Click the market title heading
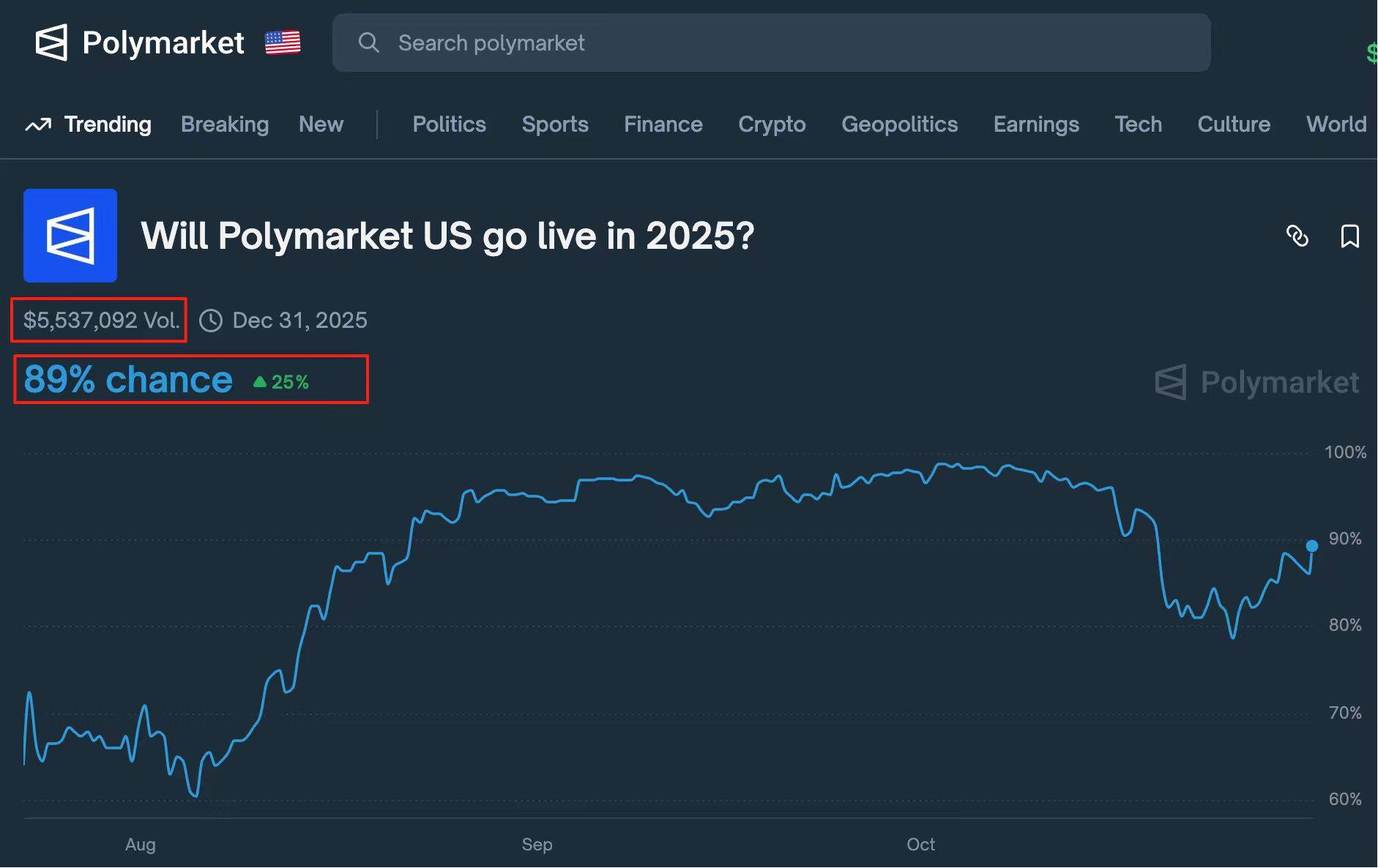Image resolution: width=1378 pixels, height=868 pixels. click(447, 236)
